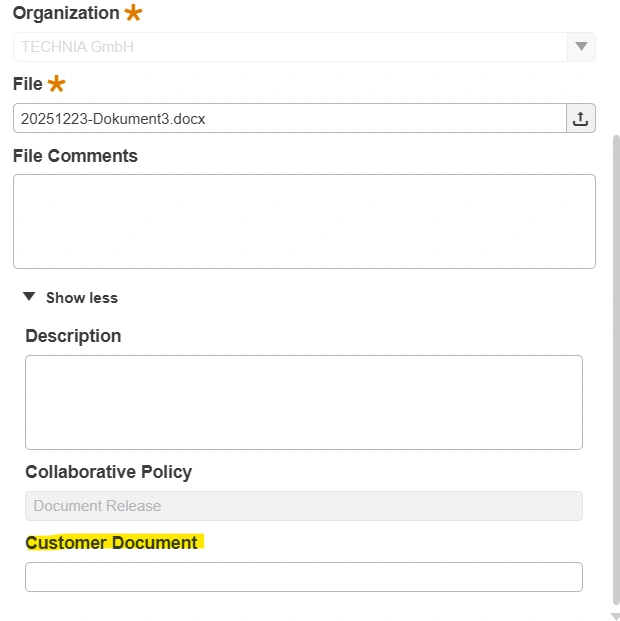Click the Organization label

(66, 13)
